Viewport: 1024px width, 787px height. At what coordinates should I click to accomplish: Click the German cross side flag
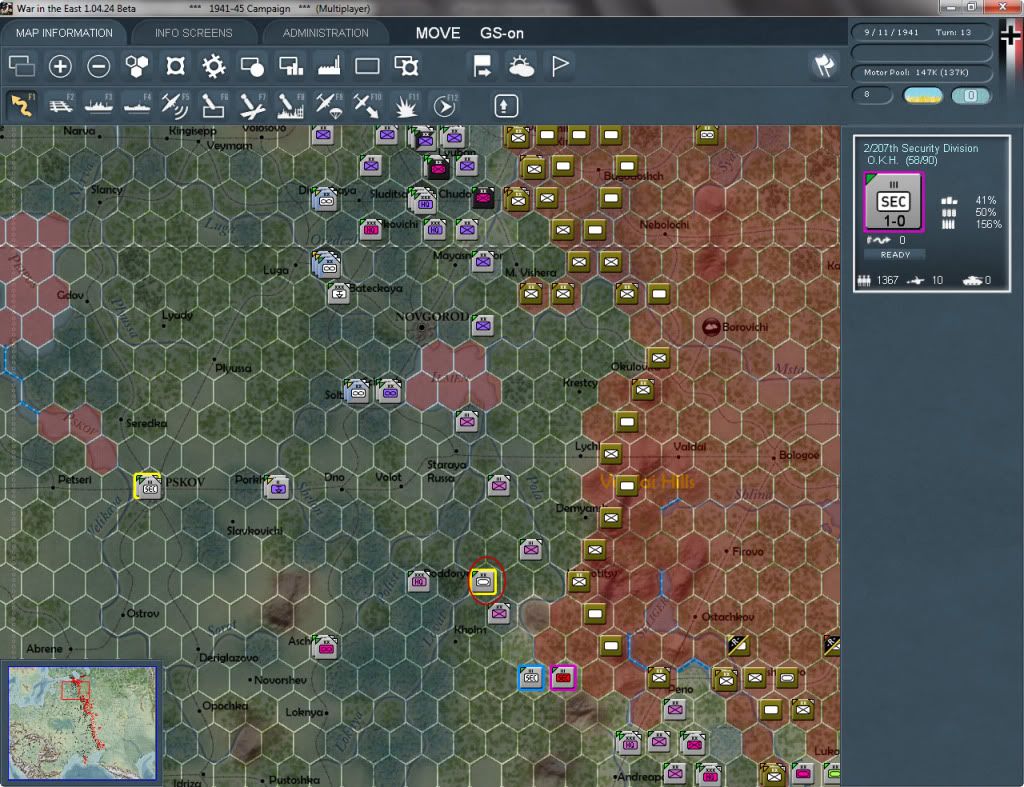coord(1011,36)
